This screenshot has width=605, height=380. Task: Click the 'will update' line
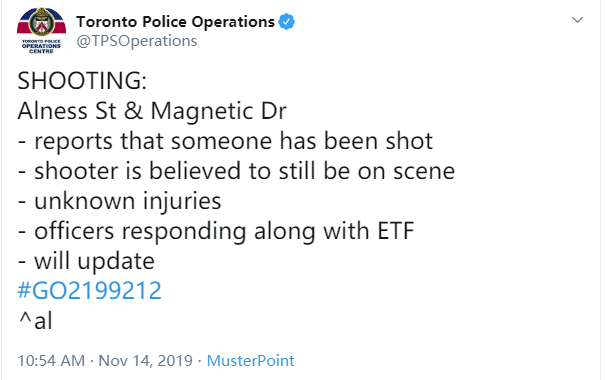point(94,262)
